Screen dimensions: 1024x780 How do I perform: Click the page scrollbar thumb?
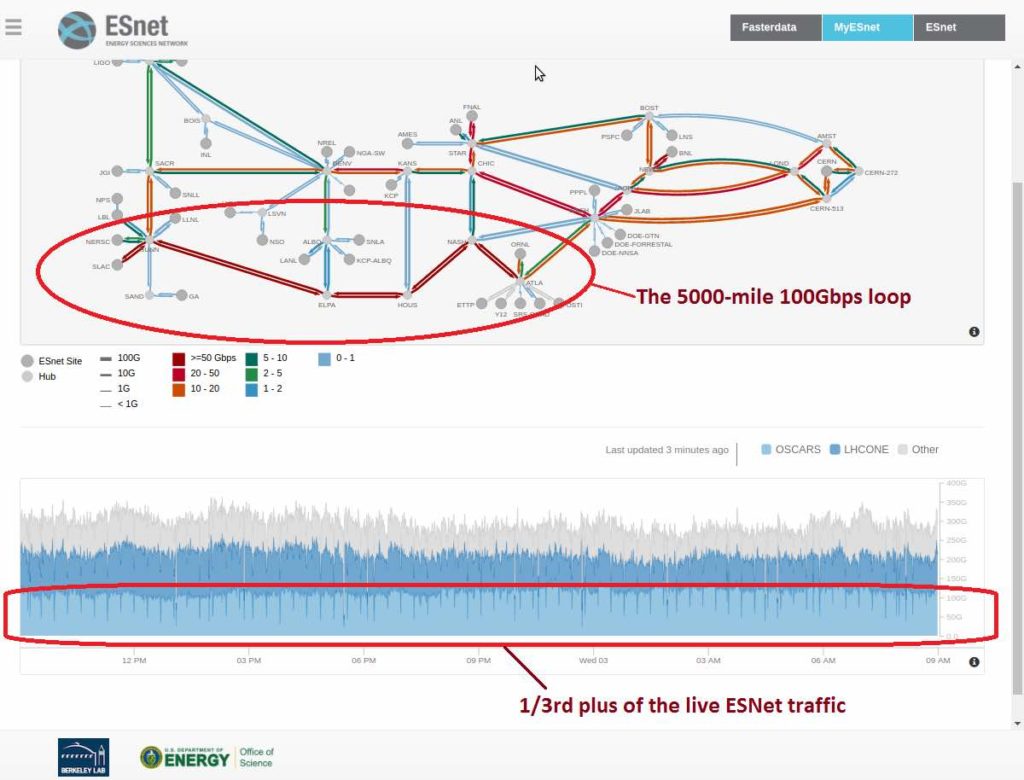pyautogui.click(x=1017, y=438)
